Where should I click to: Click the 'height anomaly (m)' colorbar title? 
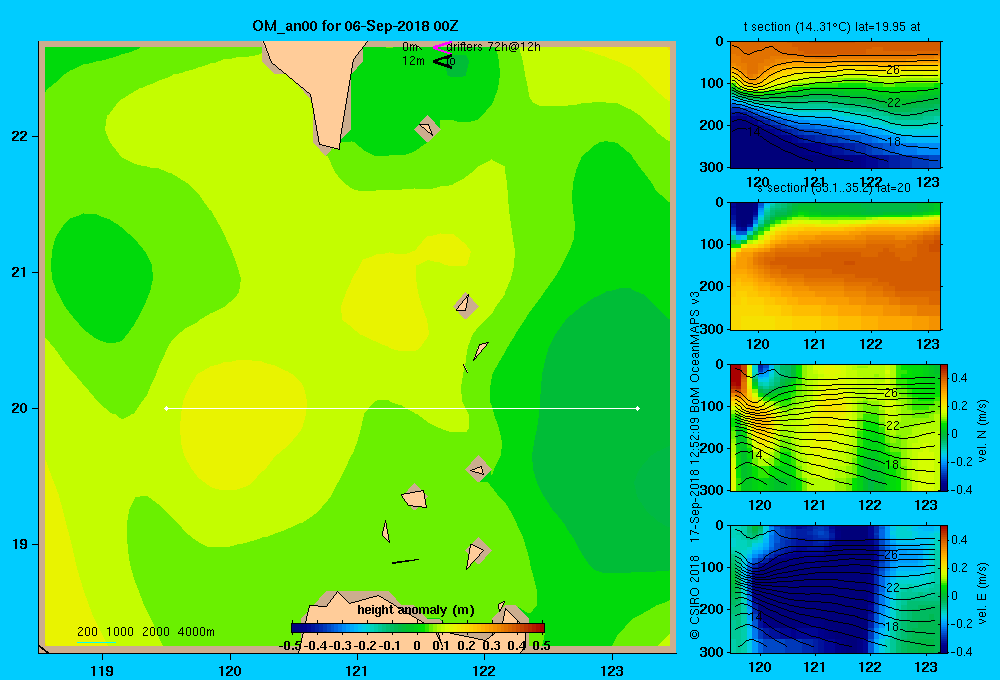(x=416, y=610)
